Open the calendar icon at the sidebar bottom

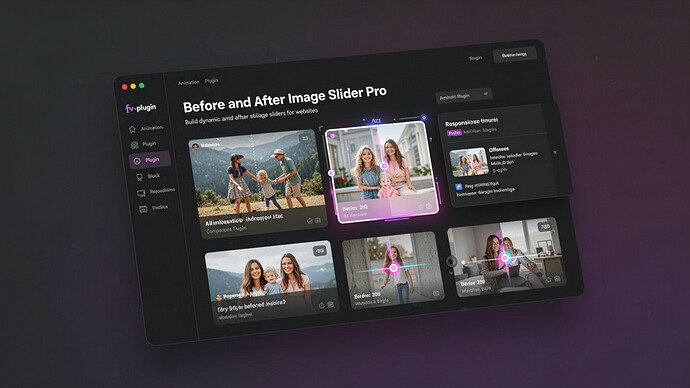pos(143,209)
